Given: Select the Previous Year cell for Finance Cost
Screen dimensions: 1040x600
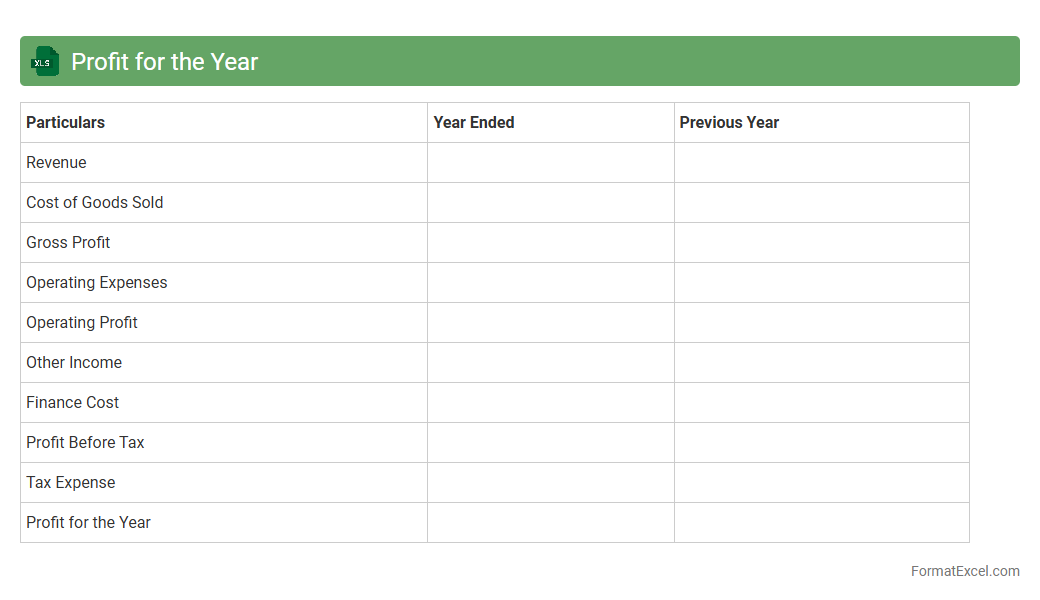Looking at the screenshot, I should tap(821, 402).
